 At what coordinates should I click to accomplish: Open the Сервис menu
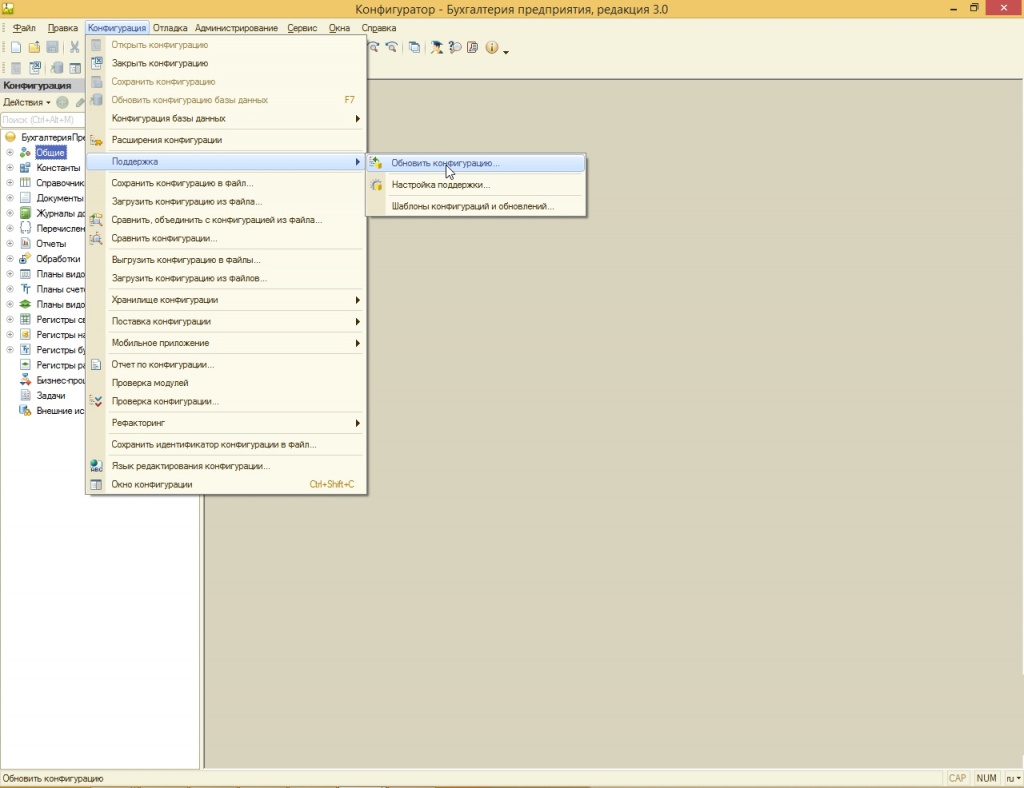(x=302, y=28)
